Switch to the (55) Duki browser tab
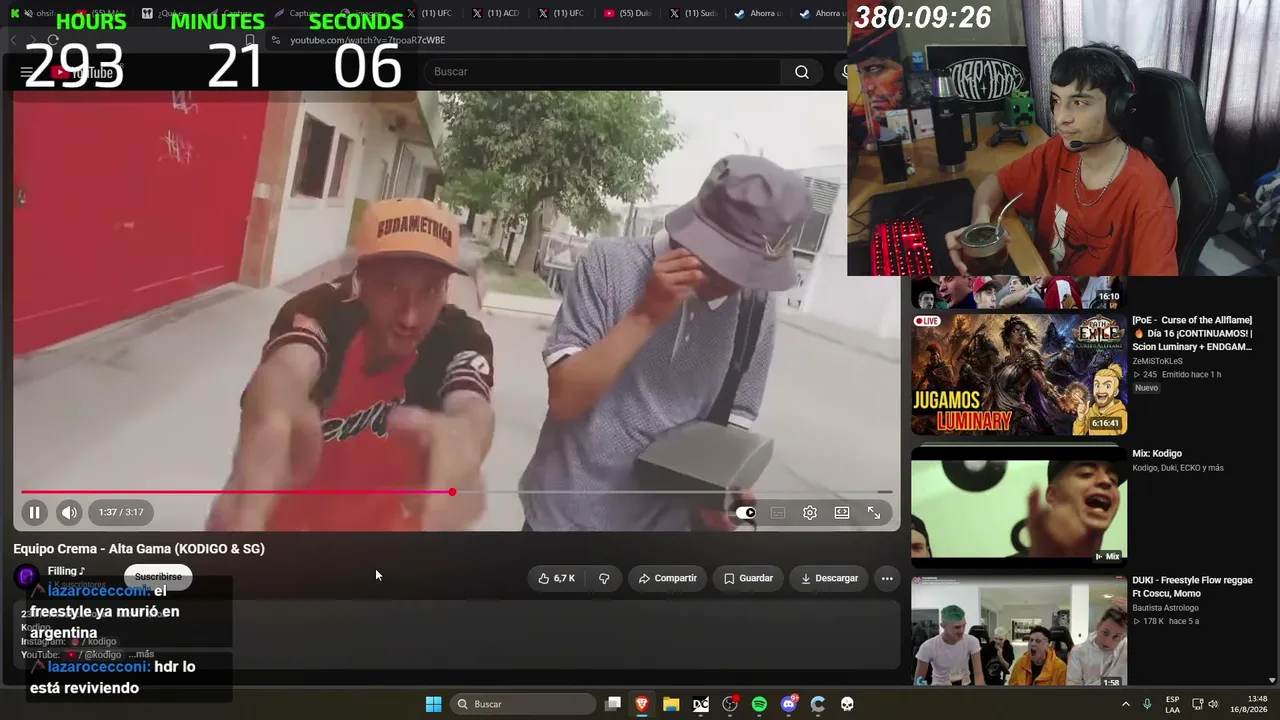 (628, 13)
